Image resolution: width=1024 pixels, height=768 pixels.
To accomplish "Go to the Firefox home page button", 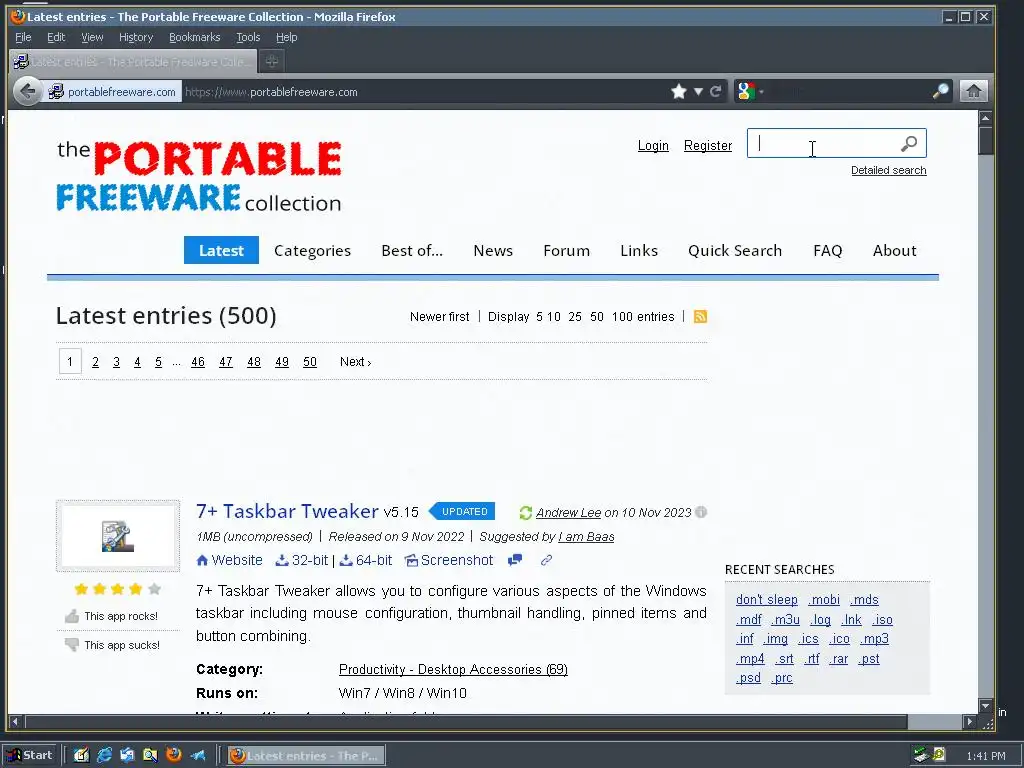I will (x=973, y=91).
